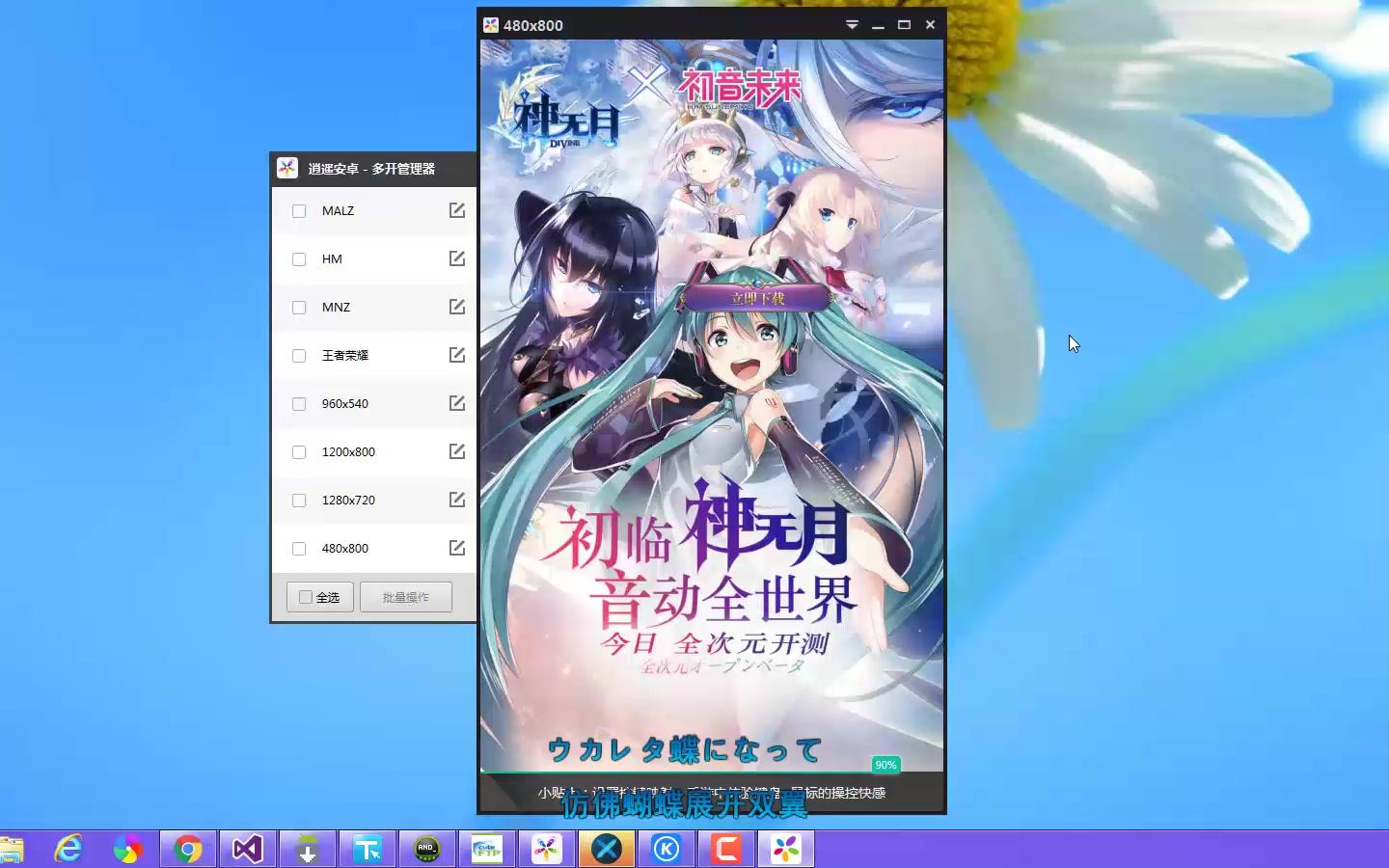Edit the MNZ instance settings

[x=457, y=307]
